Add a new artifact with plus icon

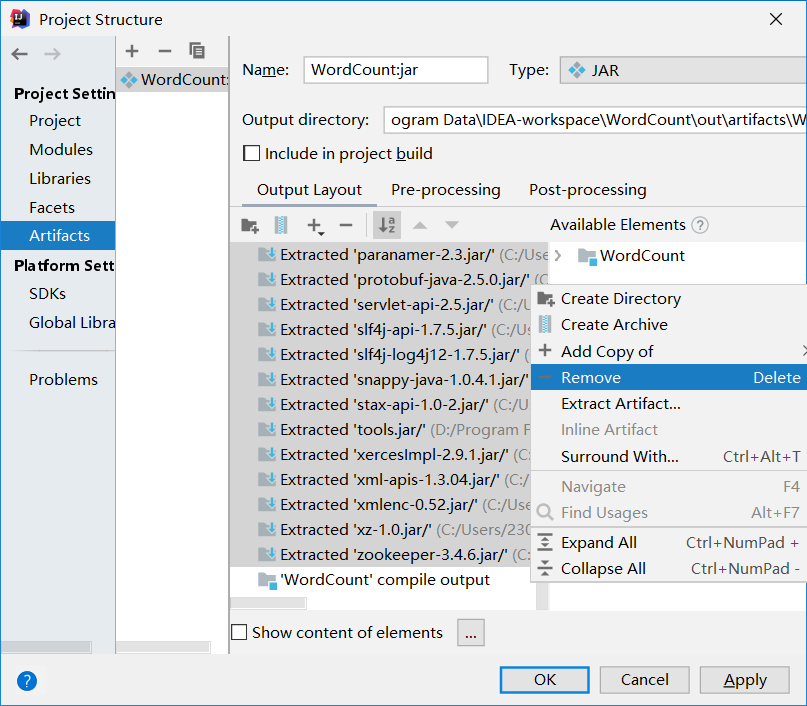[133, 51]
